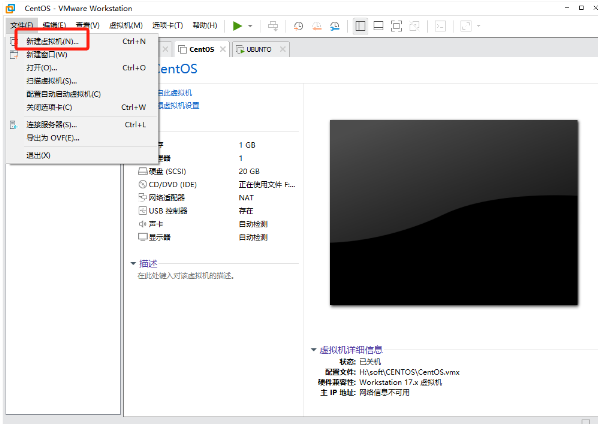The height and width of the screenshot is (424, 598).
Task: Close the CentOS tab
Action: [223, 49]
